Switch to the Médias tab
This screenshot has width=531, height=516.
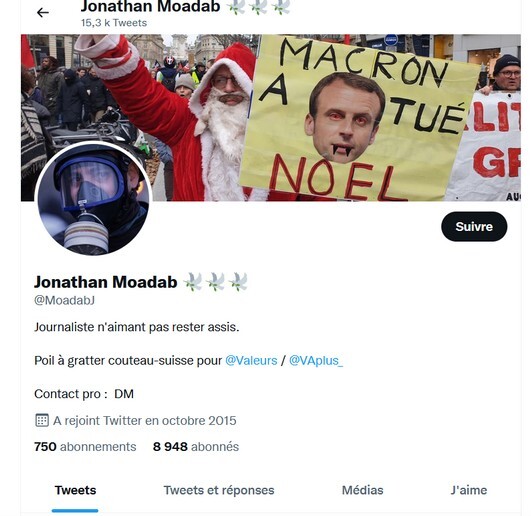[x=362, y=490]
